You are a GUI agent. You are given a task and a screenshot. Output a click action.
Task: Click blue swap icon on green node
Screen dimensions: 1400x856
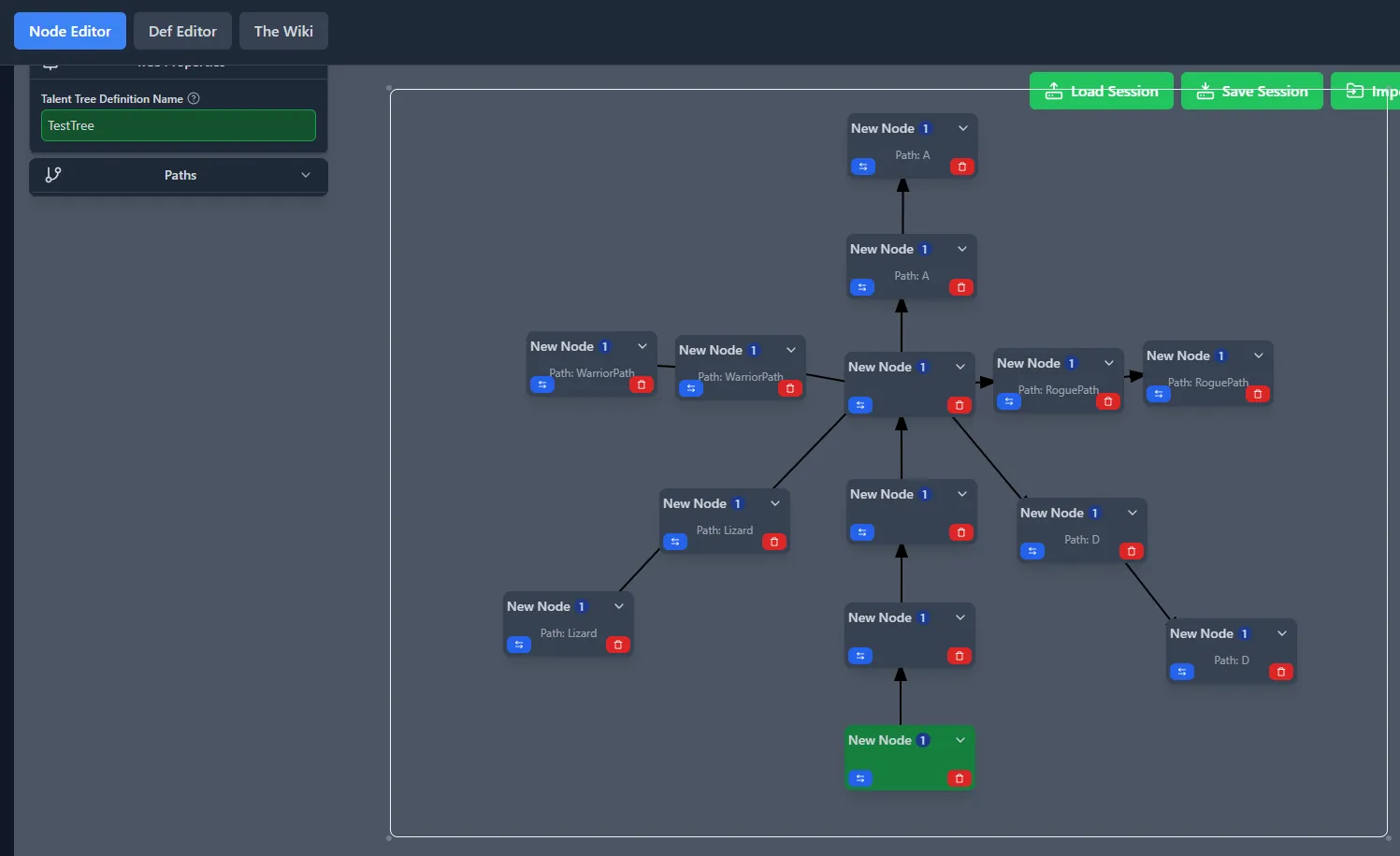point(860,778)
